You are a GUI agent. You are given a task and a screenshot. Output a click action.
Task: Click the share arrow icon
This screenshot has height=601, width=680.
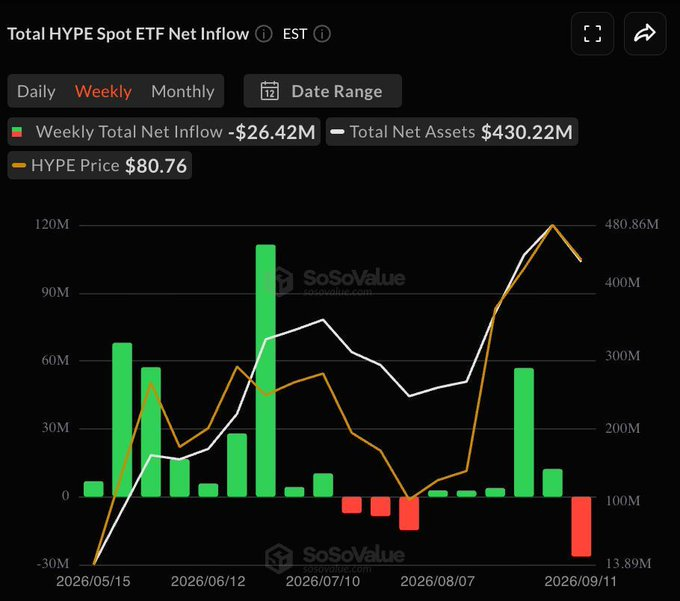point(645,34)
